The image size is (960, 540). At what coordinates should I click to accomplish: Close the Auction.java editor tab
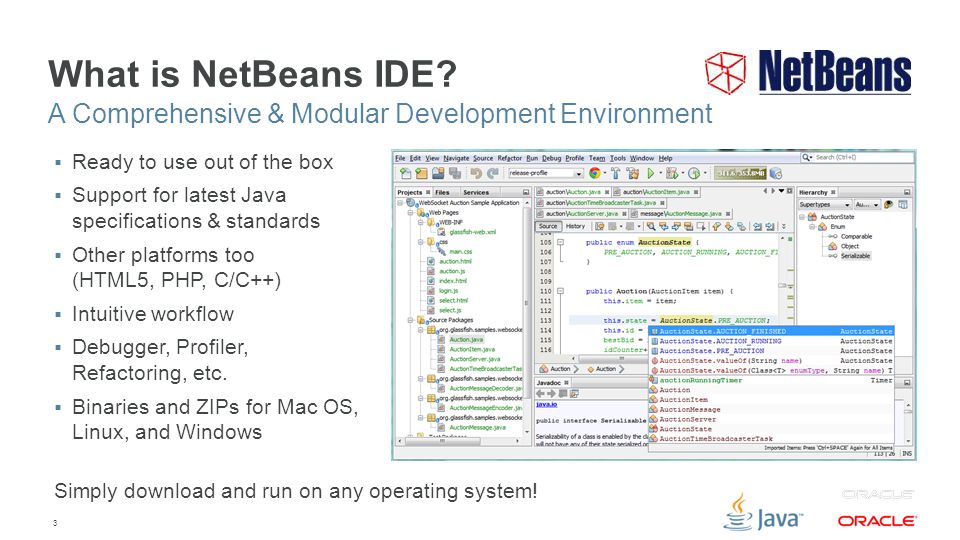607,192
